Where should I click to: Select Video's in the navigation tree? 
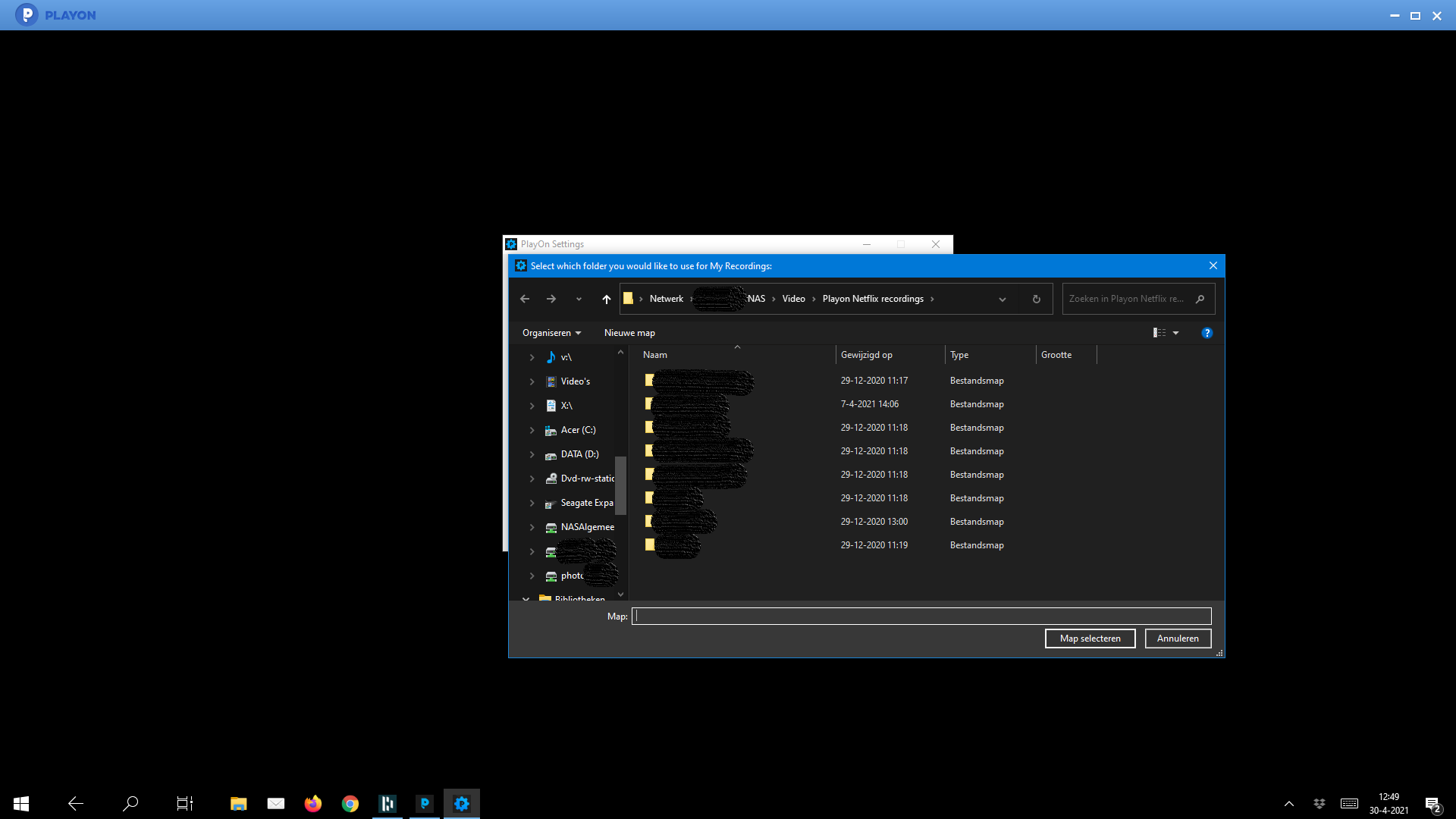pyautogui.click(x=576, y=381)
